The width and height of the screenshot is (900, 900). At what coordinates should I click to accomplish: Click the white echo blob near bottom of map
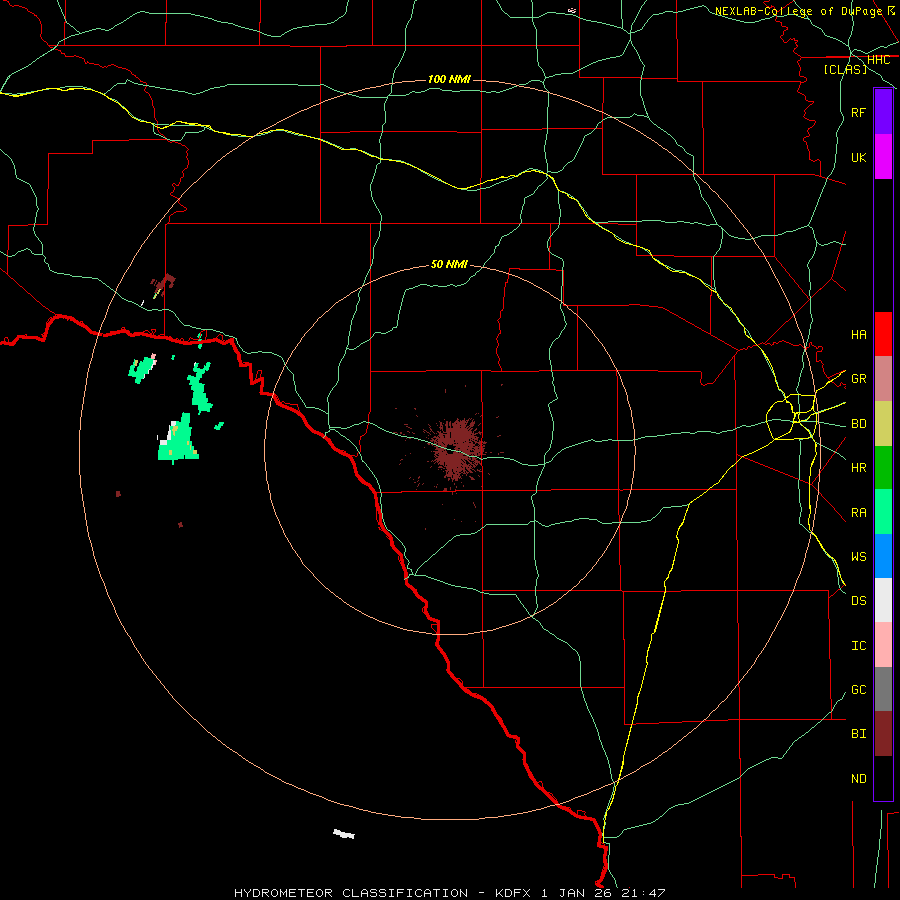pos(344,833)
